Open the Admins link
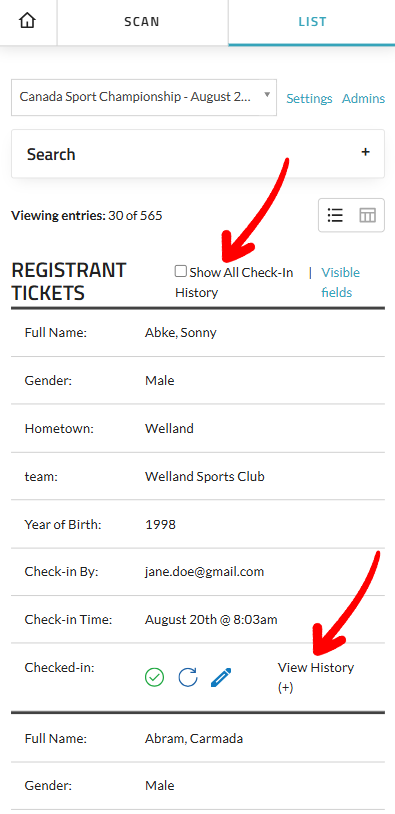The height and width of the screenshot is (814, 395). [363, 99]
